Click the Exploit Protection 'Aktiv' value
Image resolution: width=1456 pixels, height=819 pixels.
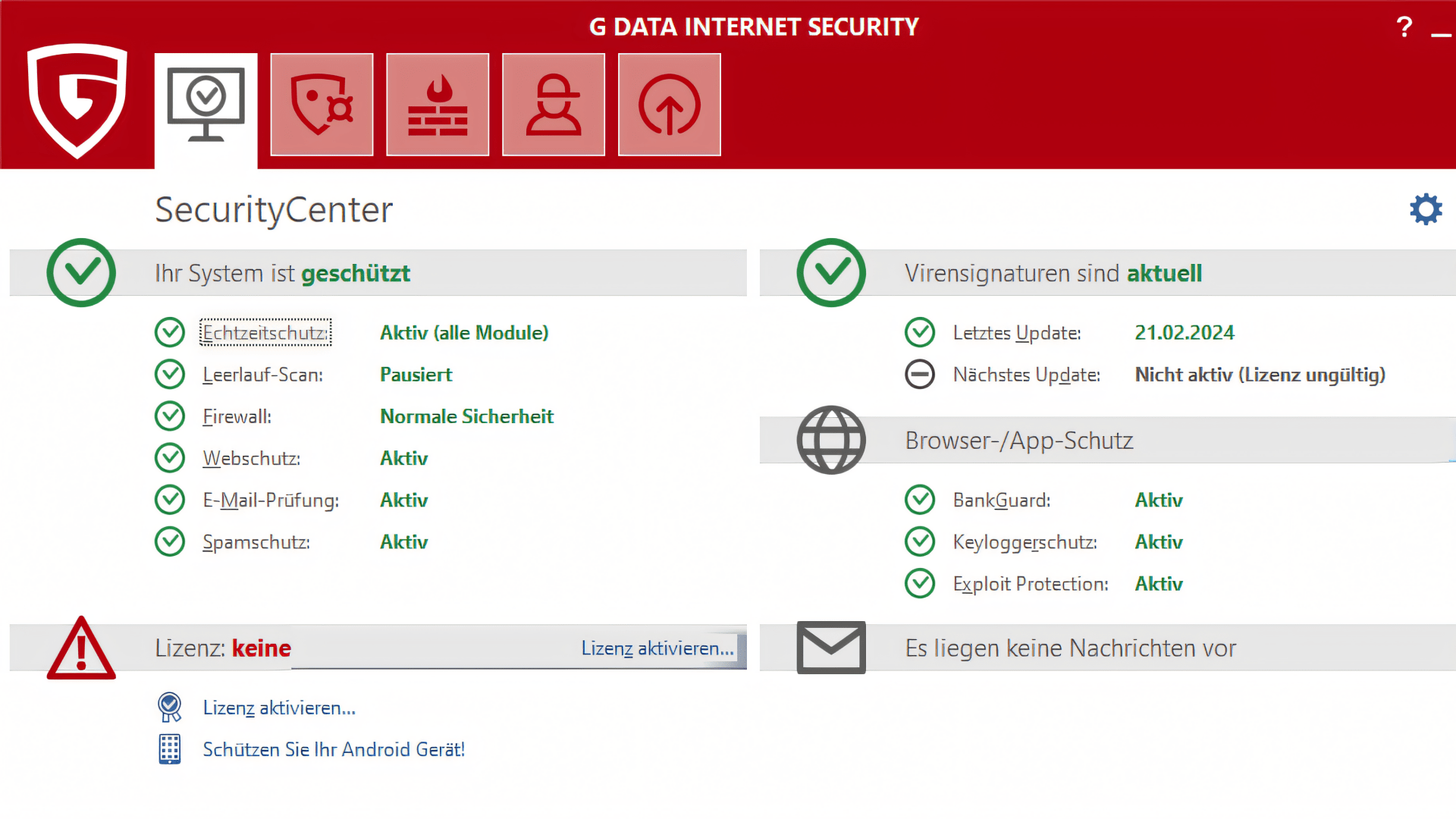click(x=1158, y=584)
